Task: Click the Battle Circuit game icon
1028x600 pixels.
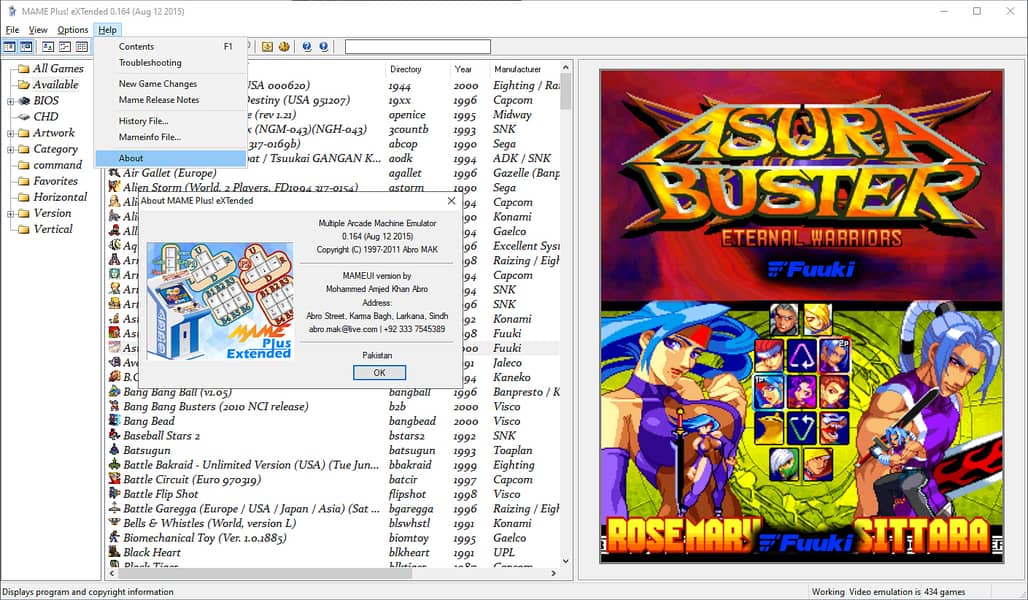Action: pyautogui.click(x=115, y=479)
